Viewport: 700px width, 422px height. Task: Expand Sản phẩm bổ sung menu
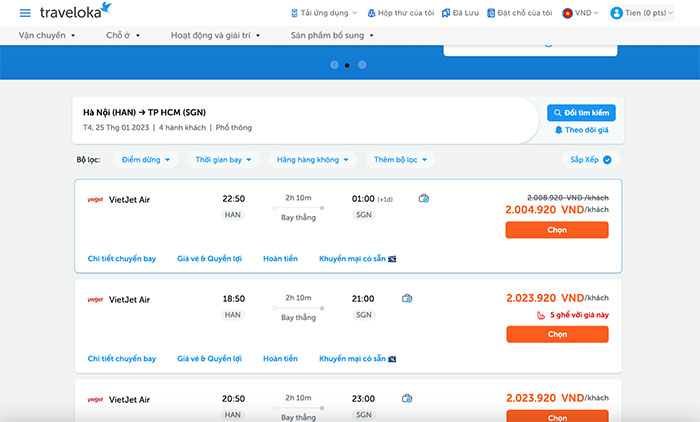point(332,35)
